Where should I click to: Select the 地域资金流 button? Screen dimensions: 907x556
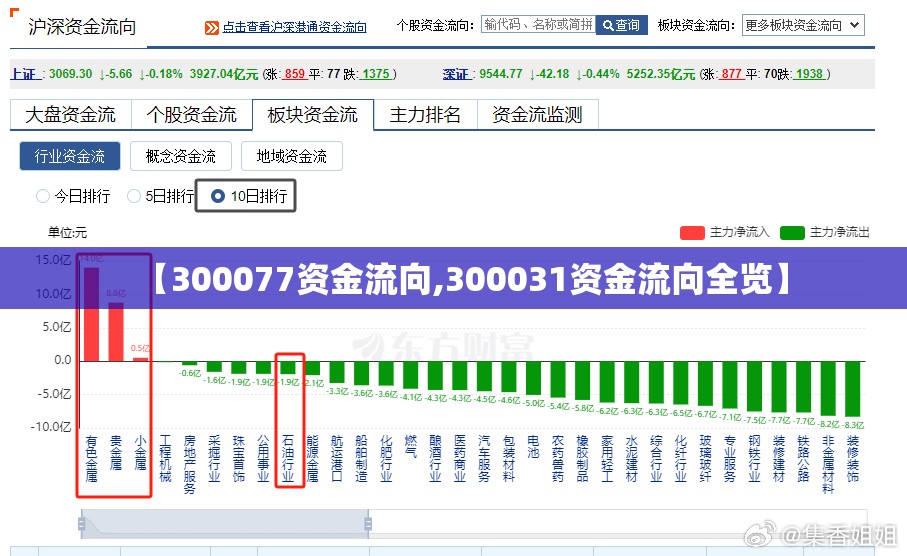point(292,156)
